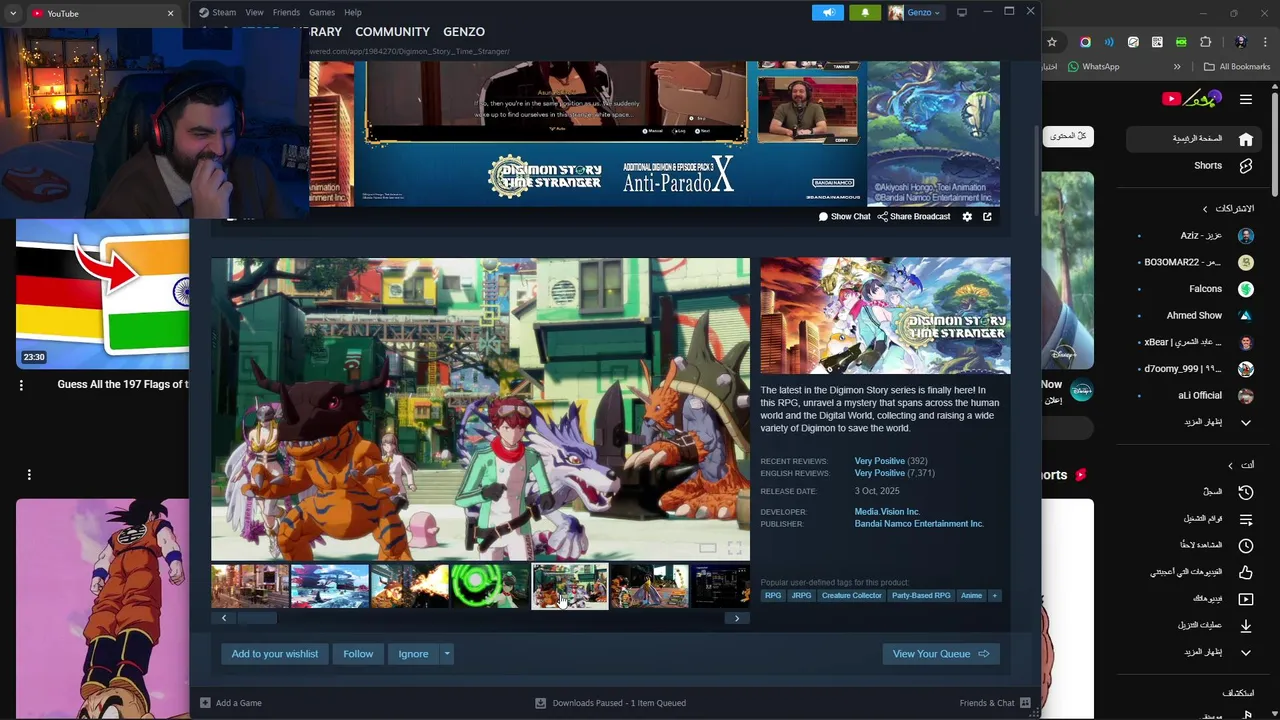Toggle the YouTube hamburger guide menu
Screen dimensions: 1280x720
(1246, 99)
